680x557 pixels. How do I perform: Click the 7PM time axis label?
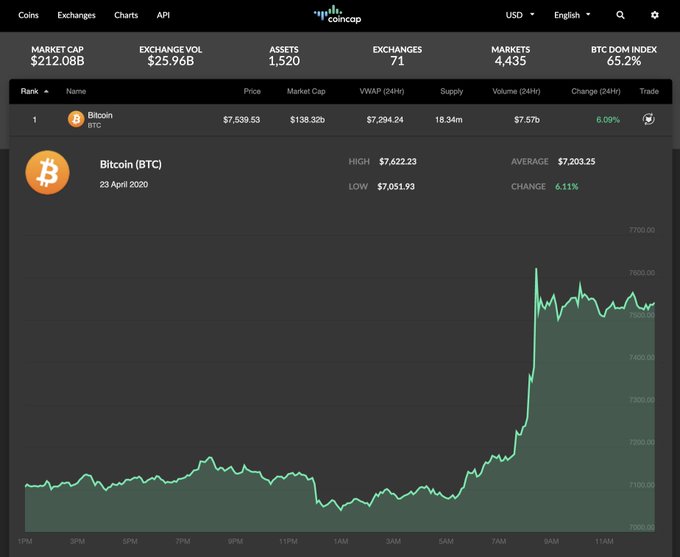coord(183,541)
